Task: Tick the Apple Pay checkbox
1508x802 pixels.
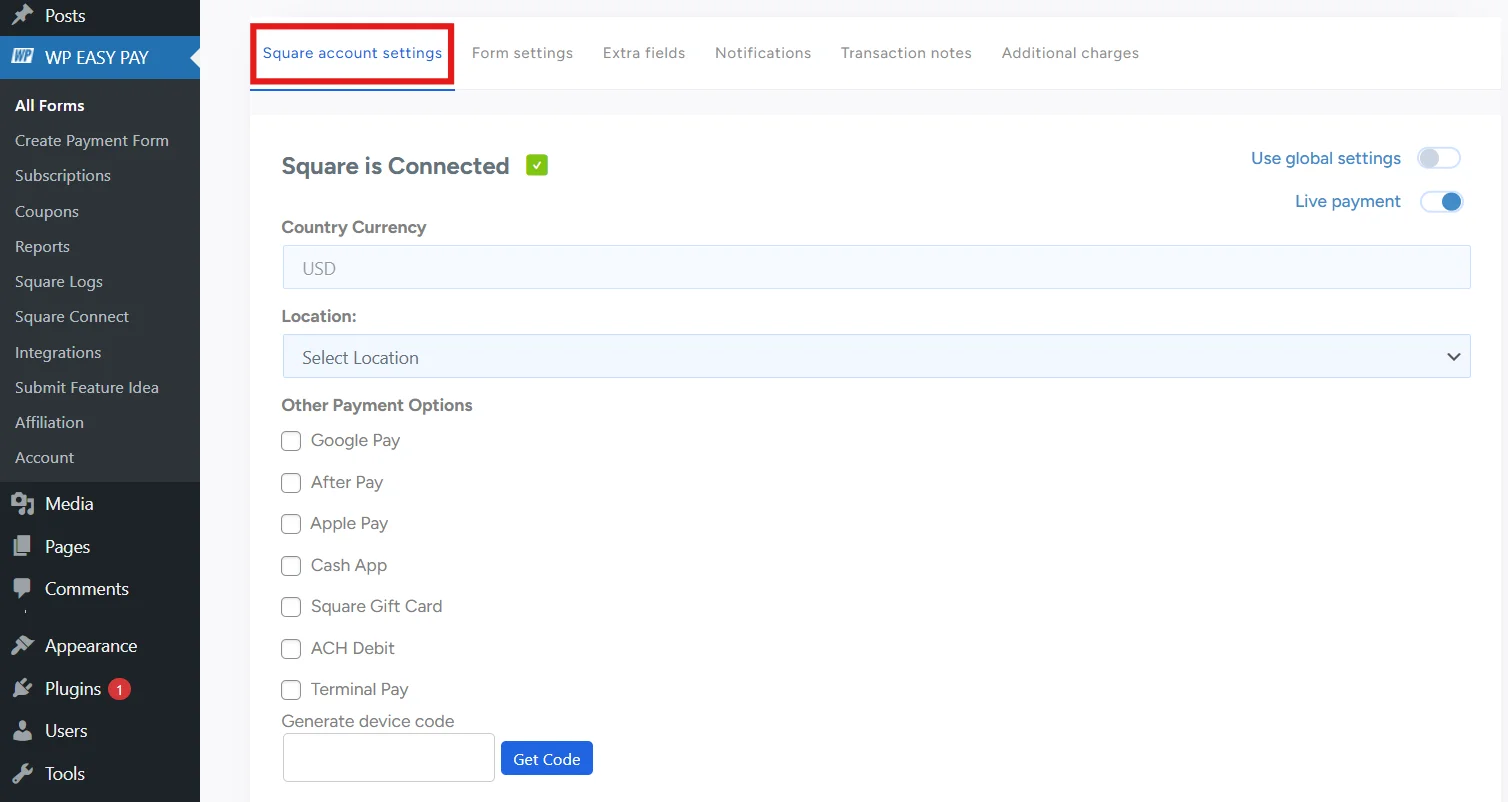Action: (x=291, y=524)
